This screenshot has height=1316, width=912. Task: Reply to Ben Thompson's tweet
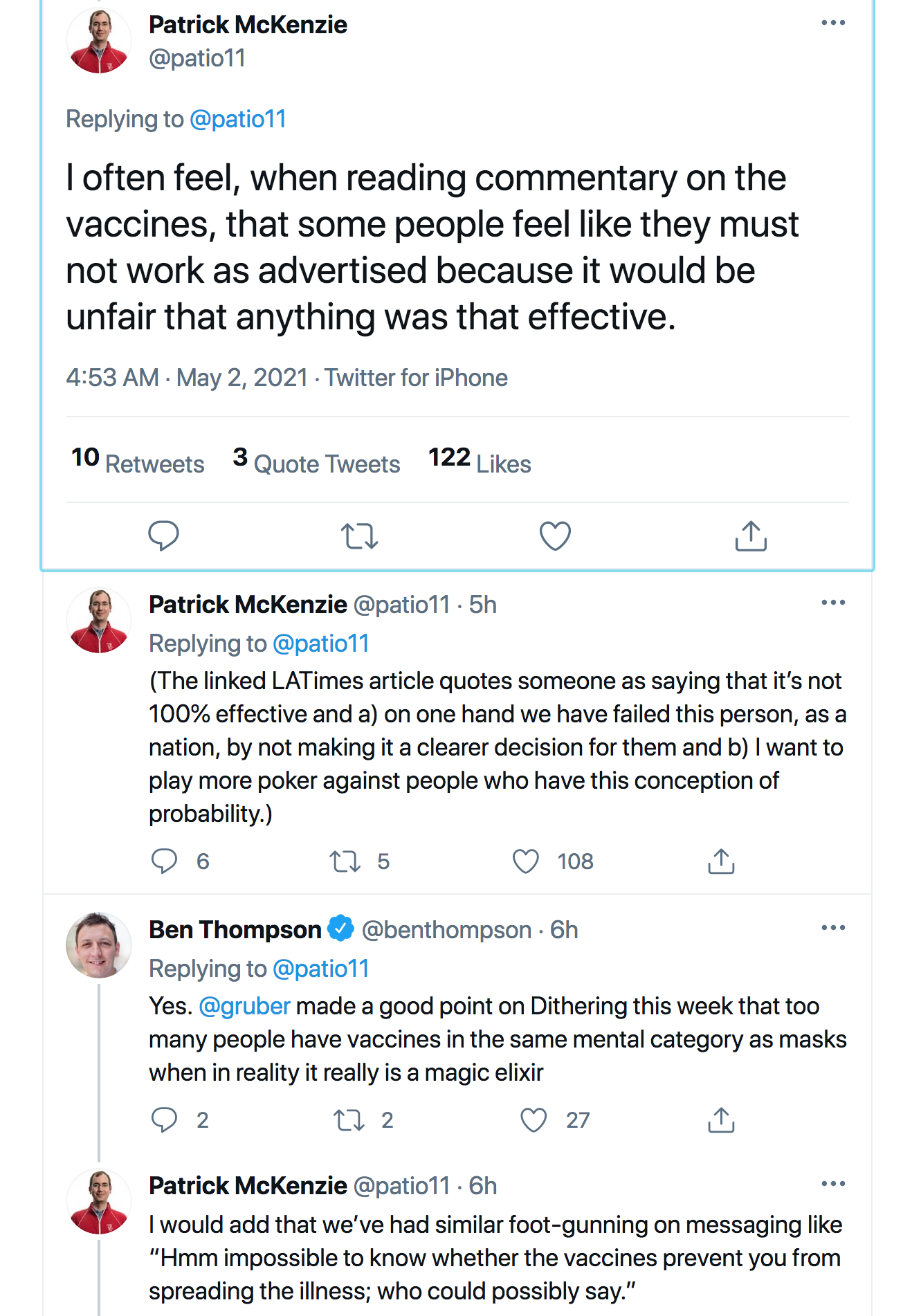point(165,1119)
